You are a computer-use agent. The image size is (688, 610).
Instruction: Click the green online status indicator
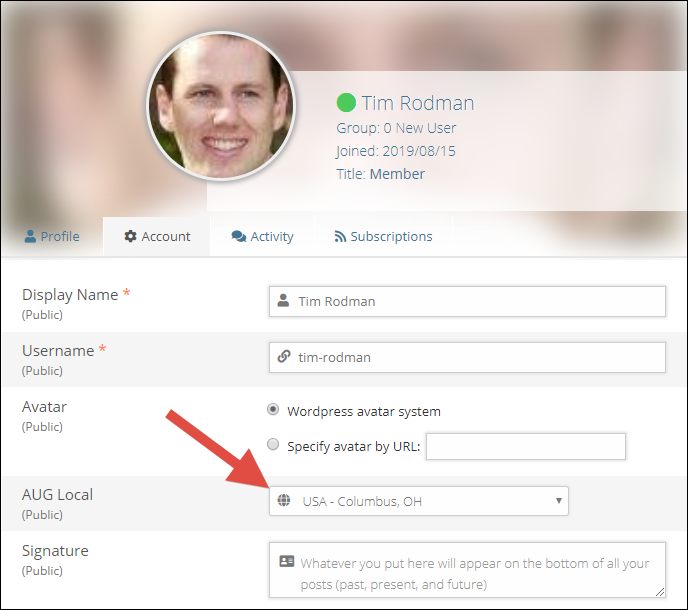(346, 103)
